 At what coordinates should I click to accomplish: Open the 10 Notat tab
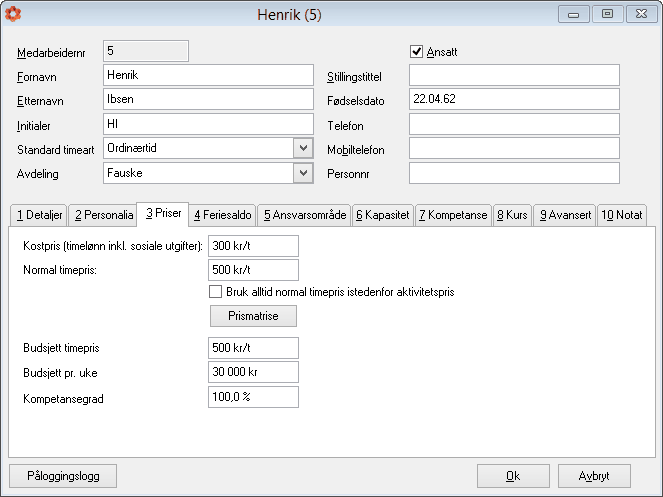622,215
